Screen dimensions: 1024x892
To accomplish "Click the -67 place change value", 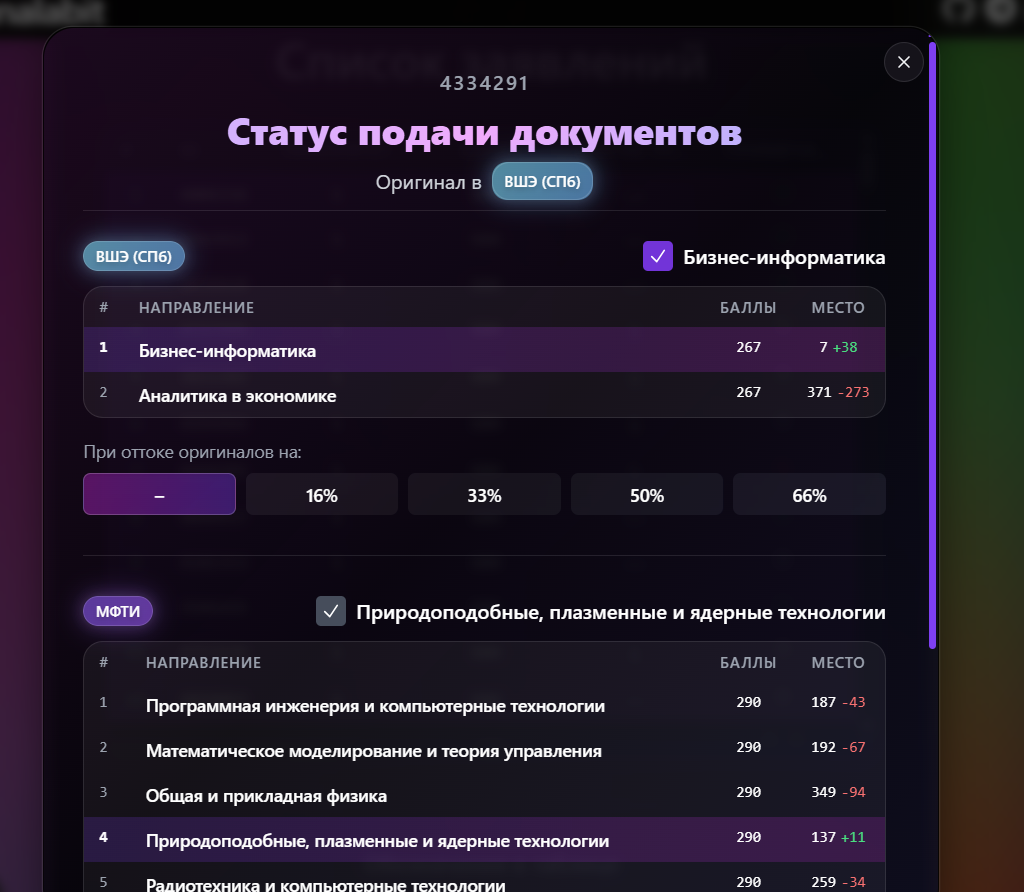I will pos(854,748).
